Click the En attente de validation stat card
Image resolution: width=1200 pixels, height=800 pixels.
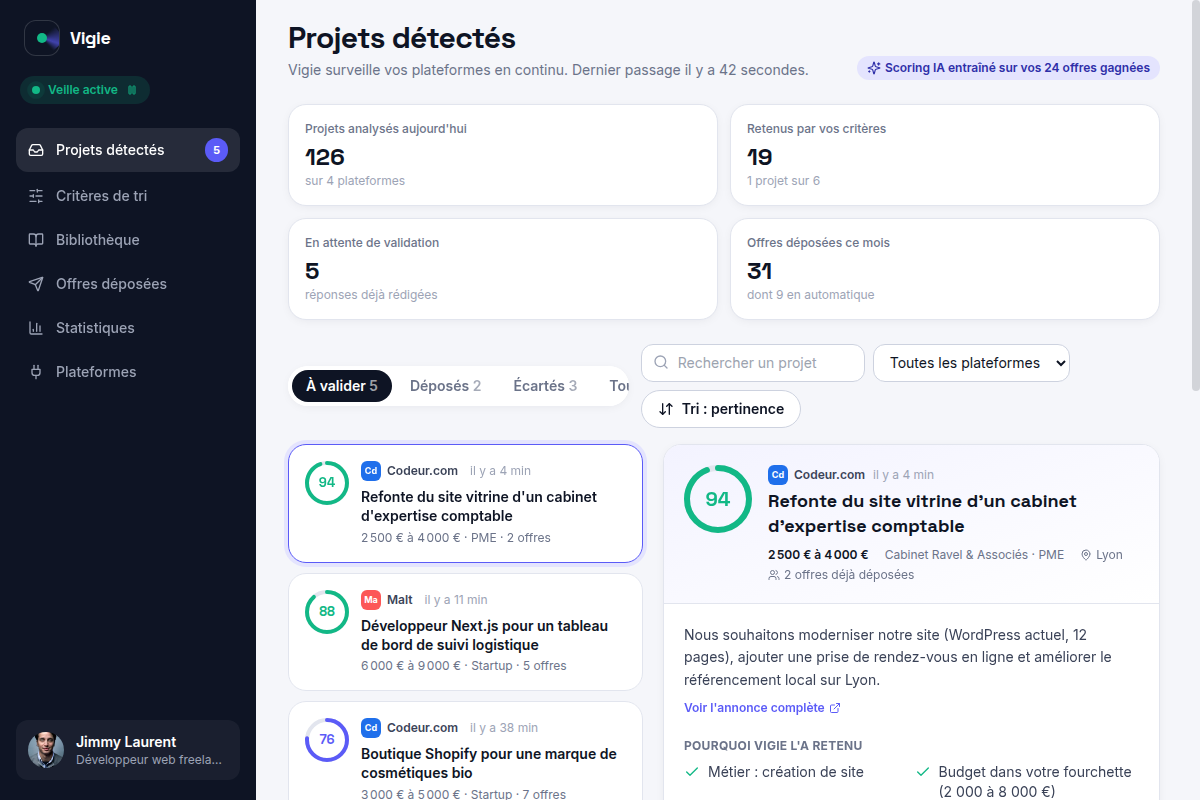503,269
